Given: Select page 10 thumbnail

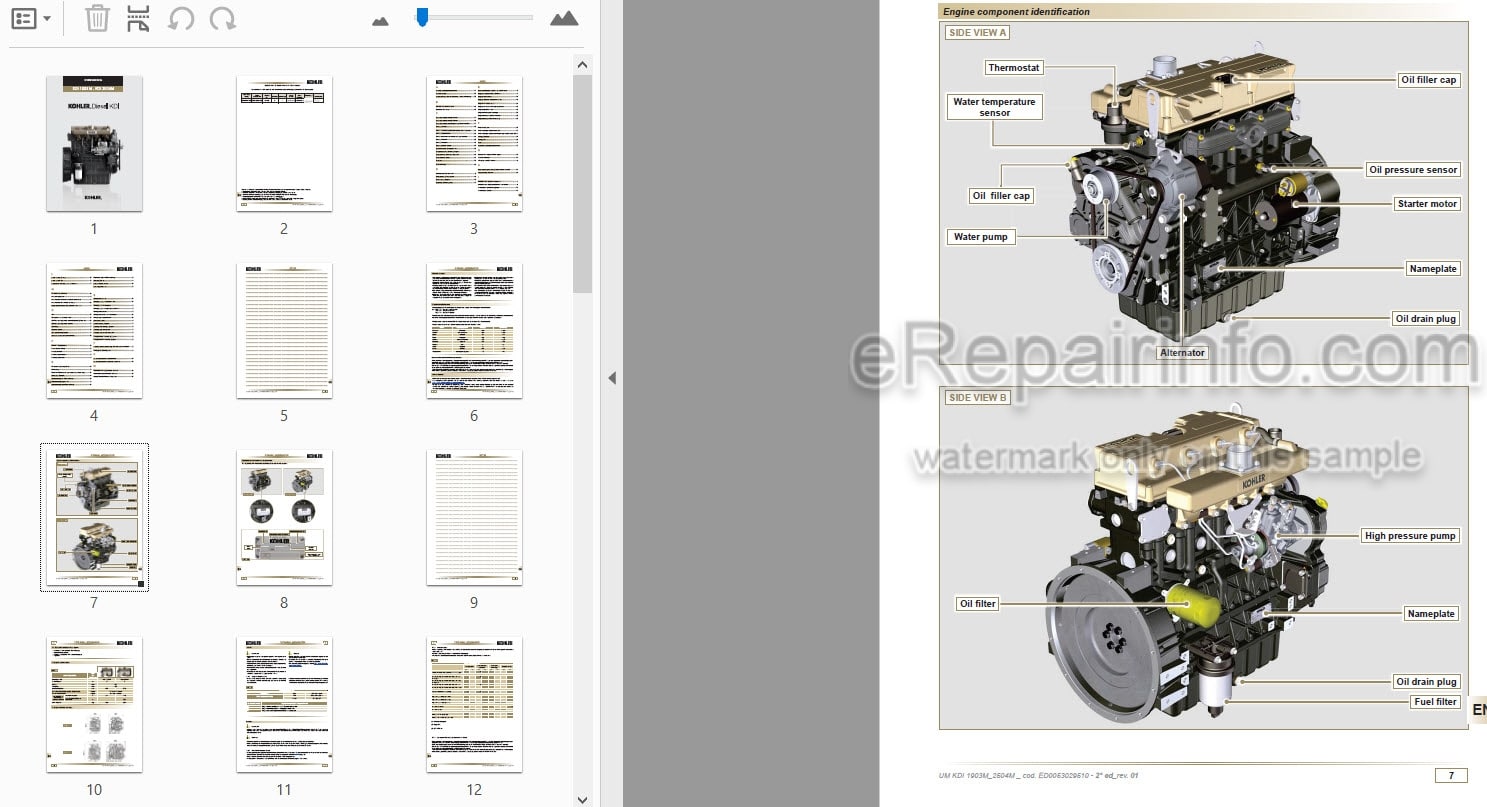Looking at the screenshot, I should tap(94, 705).
